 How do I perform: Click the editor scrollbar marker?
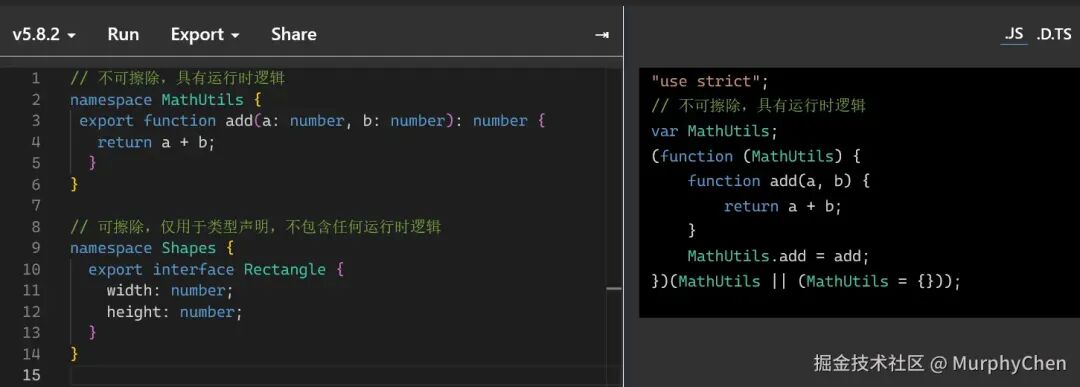tap(614, 289)
